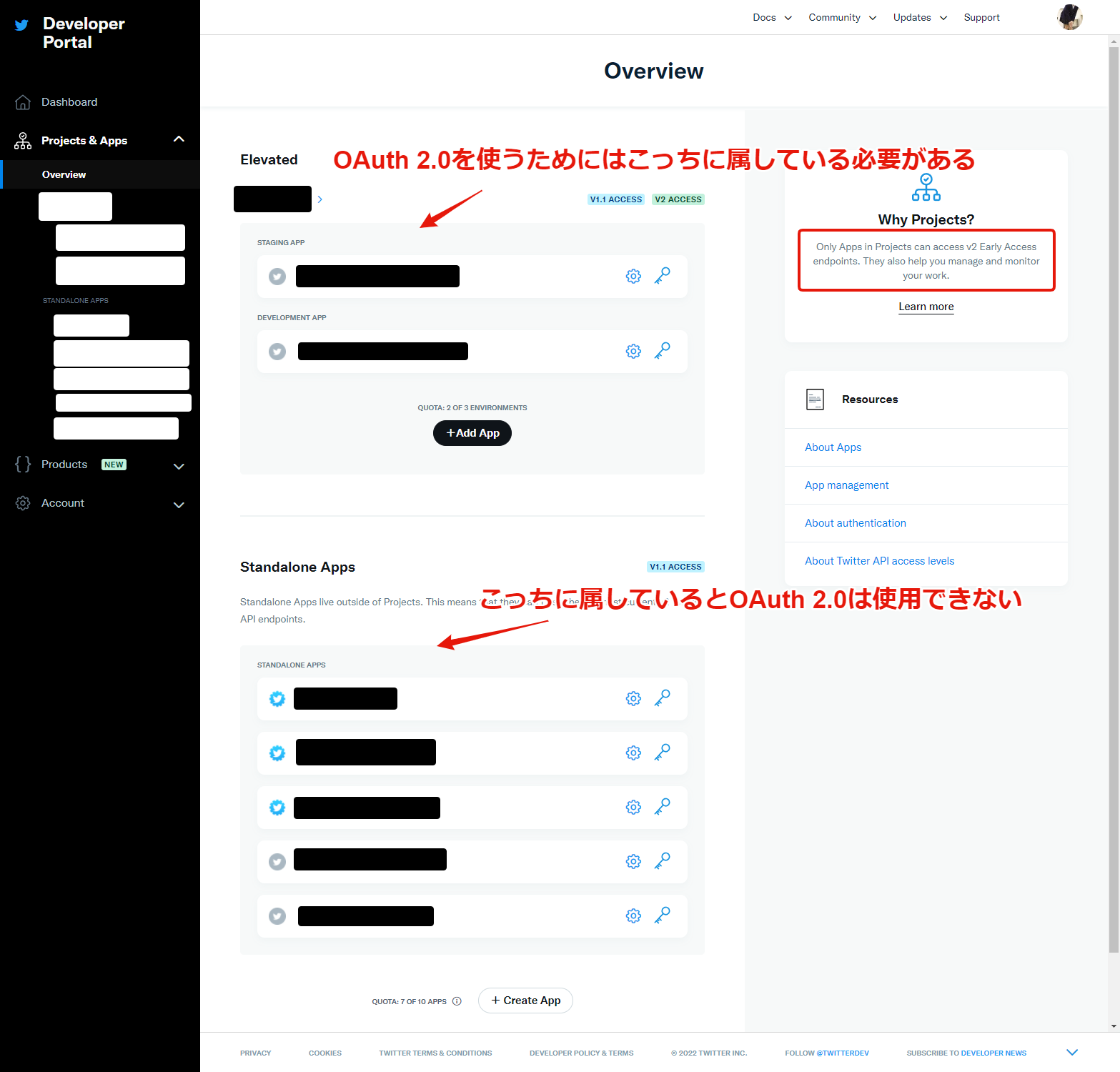
Task: Click the Developer Portal title
Action: pyautogui.click(x=84, y=33)
